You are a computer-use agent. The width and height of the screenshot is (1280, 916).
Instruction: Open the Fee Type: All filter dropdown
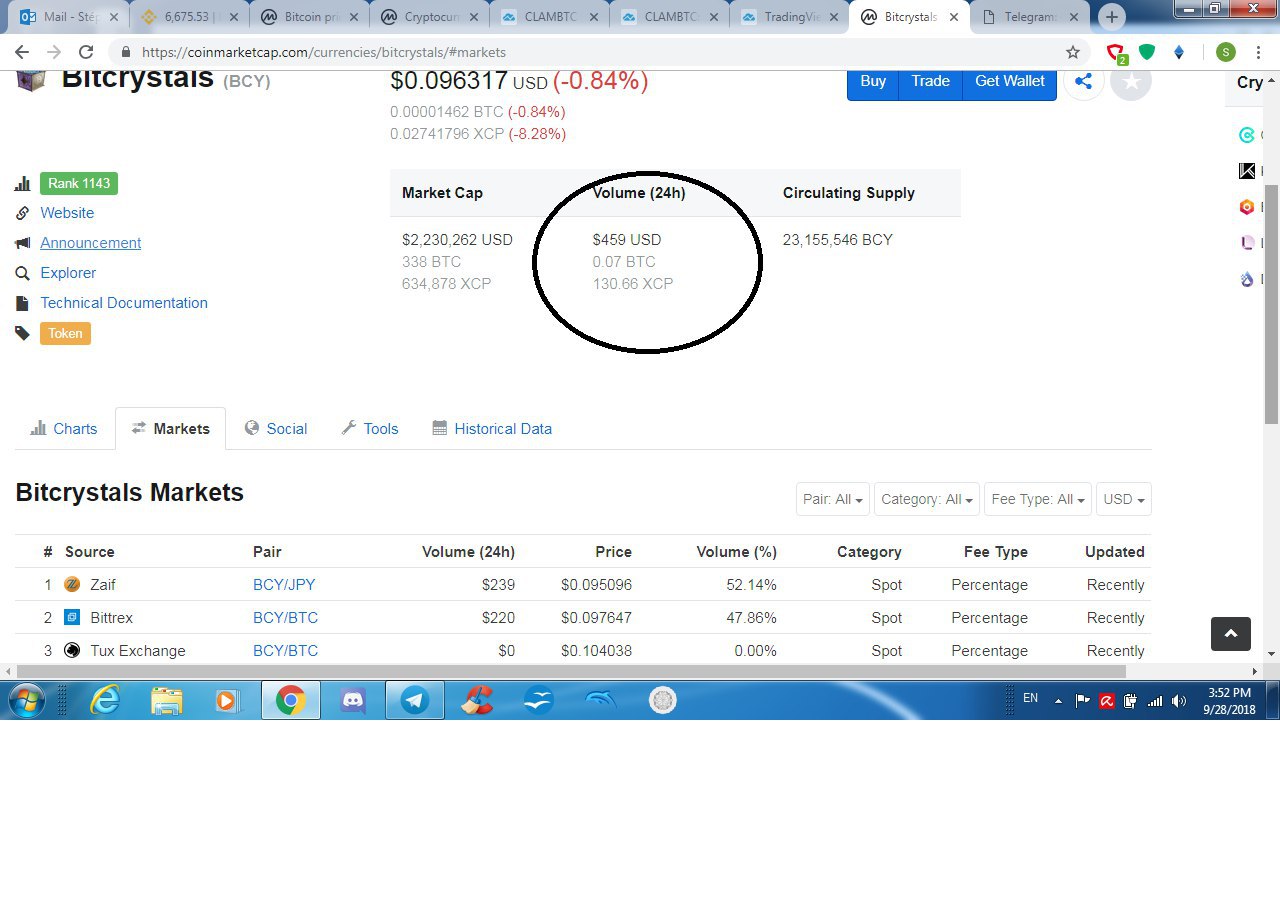(1038, 499)
